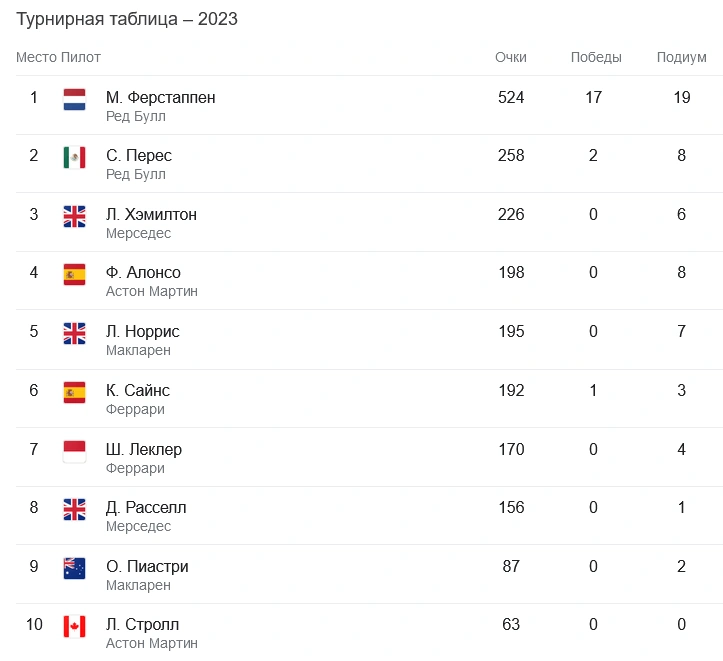
Task: Click the Макларен team under Пиастри
Action: coord(138,585)
